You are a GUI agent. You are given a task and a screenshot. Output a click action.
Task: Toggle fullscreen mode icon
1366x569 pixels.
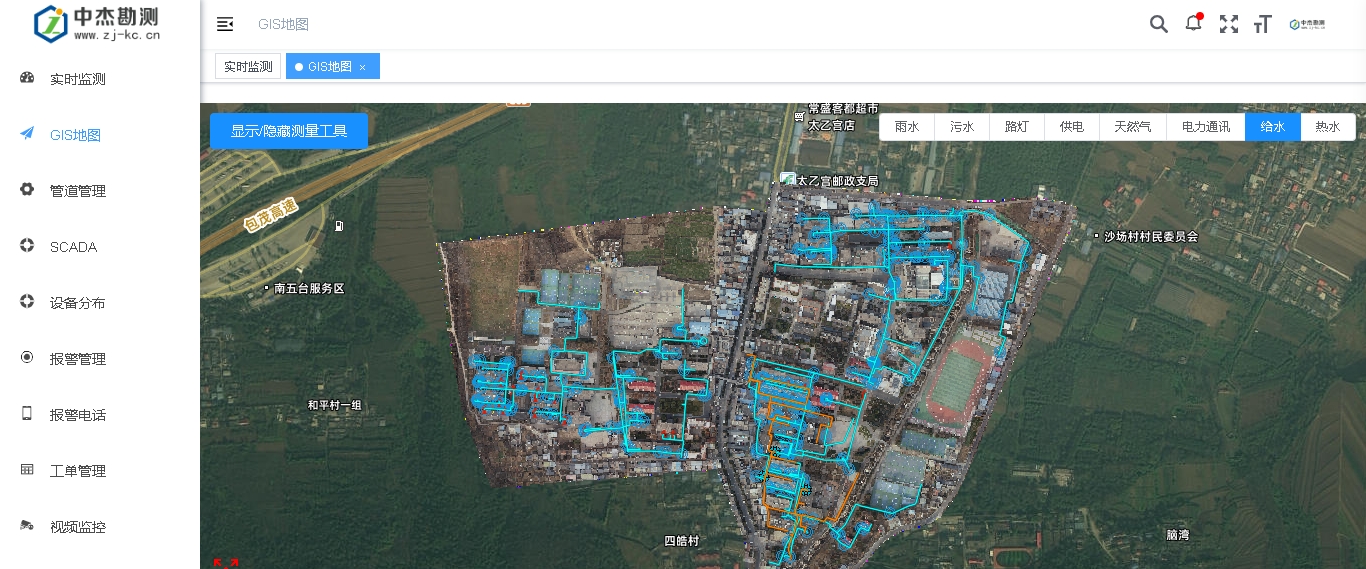coord(1228,24)
